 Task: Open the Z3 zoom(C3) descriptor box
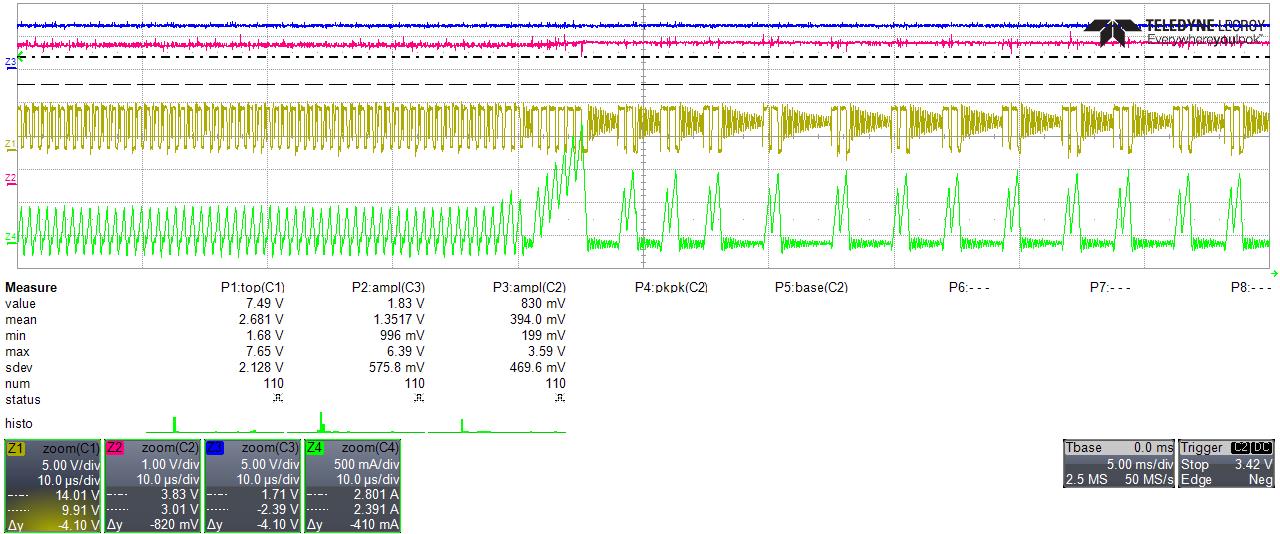[253, 486]
